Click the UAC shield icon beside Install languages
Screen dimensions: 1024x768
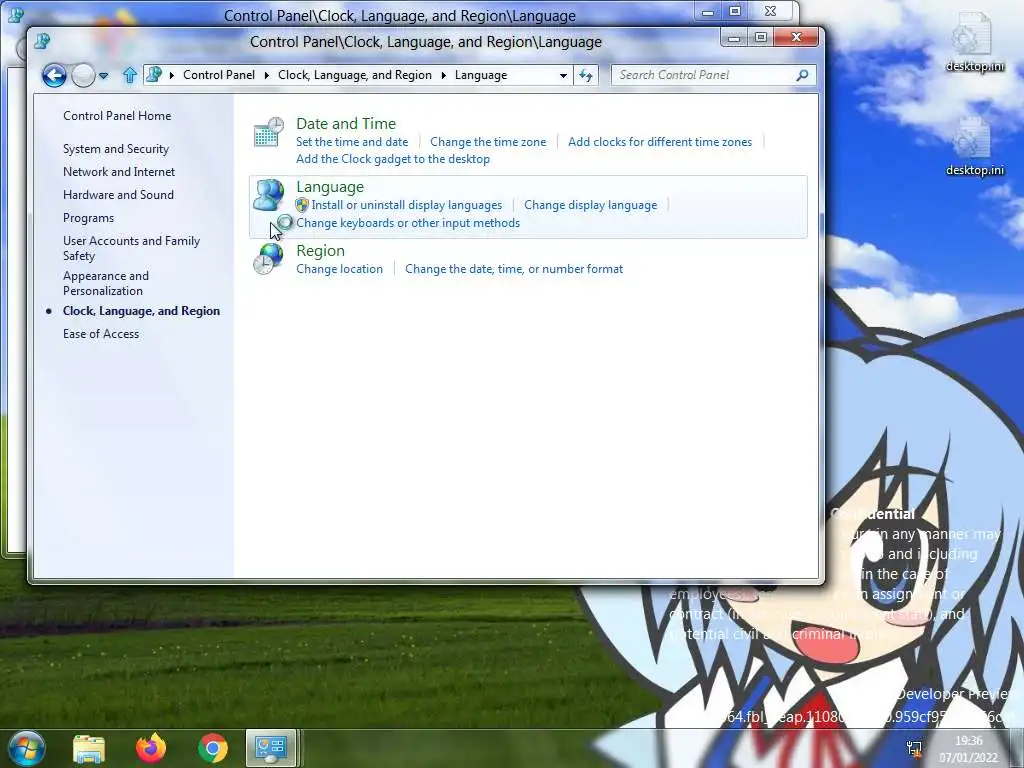[302, 205]
